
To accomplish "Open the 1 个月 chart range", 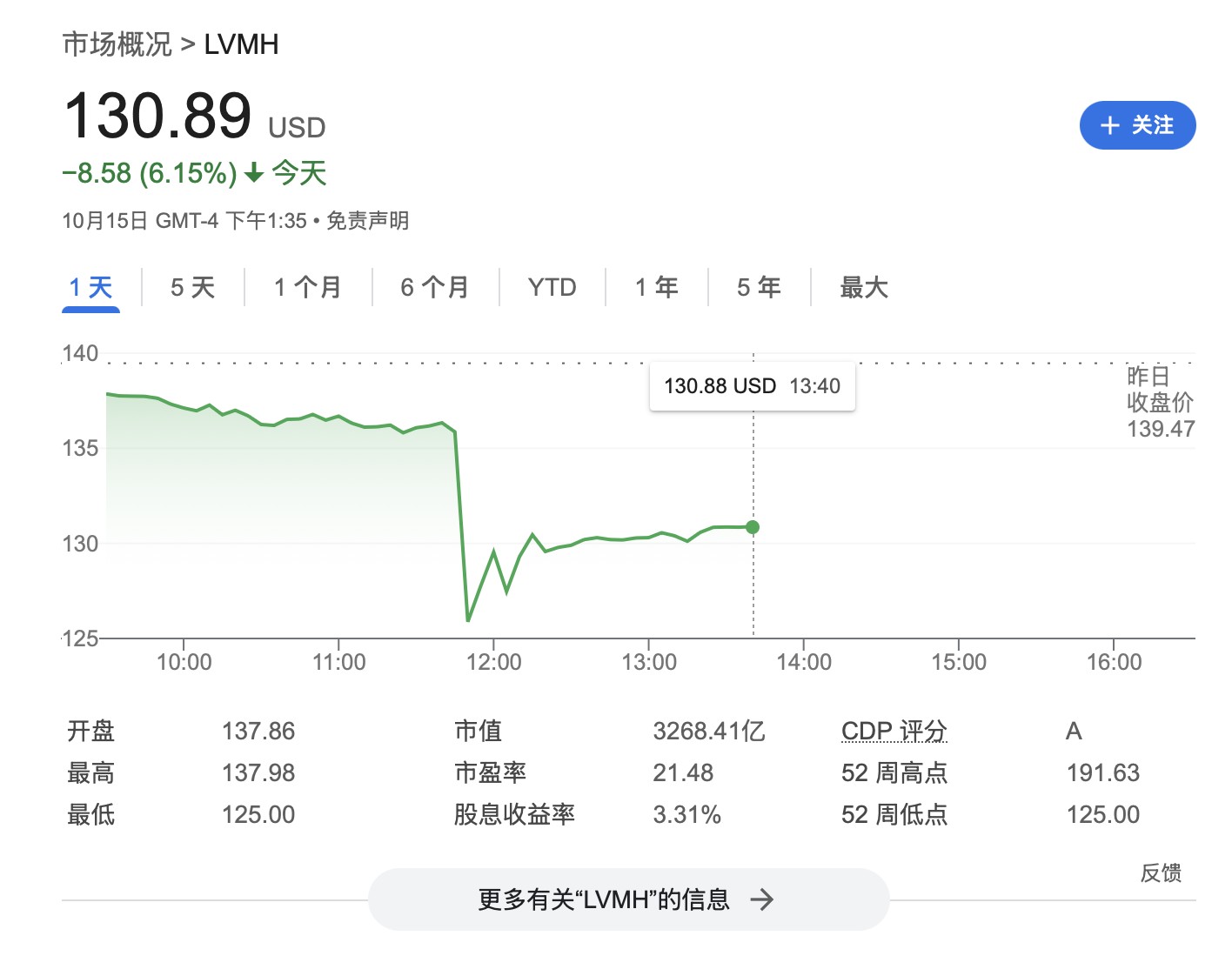I will [307, 287].
